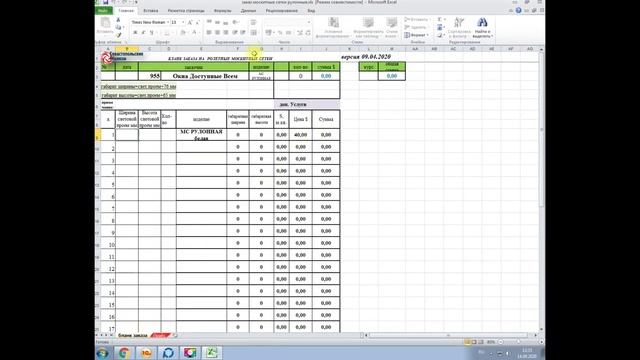Open Excel Help question mark icon
This screenshot has height=360, width=640.
point(518,11)
